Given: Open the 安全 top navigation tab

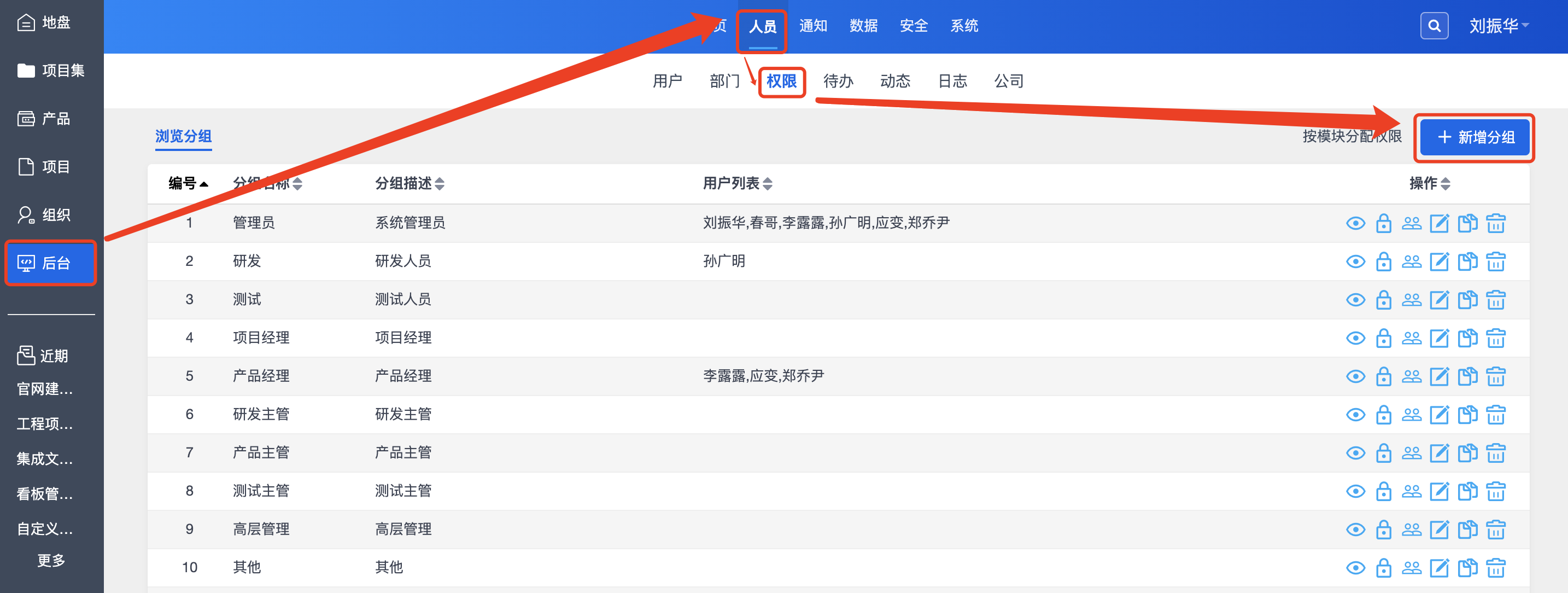Looking at the screenshot, I should pos(913,26).
